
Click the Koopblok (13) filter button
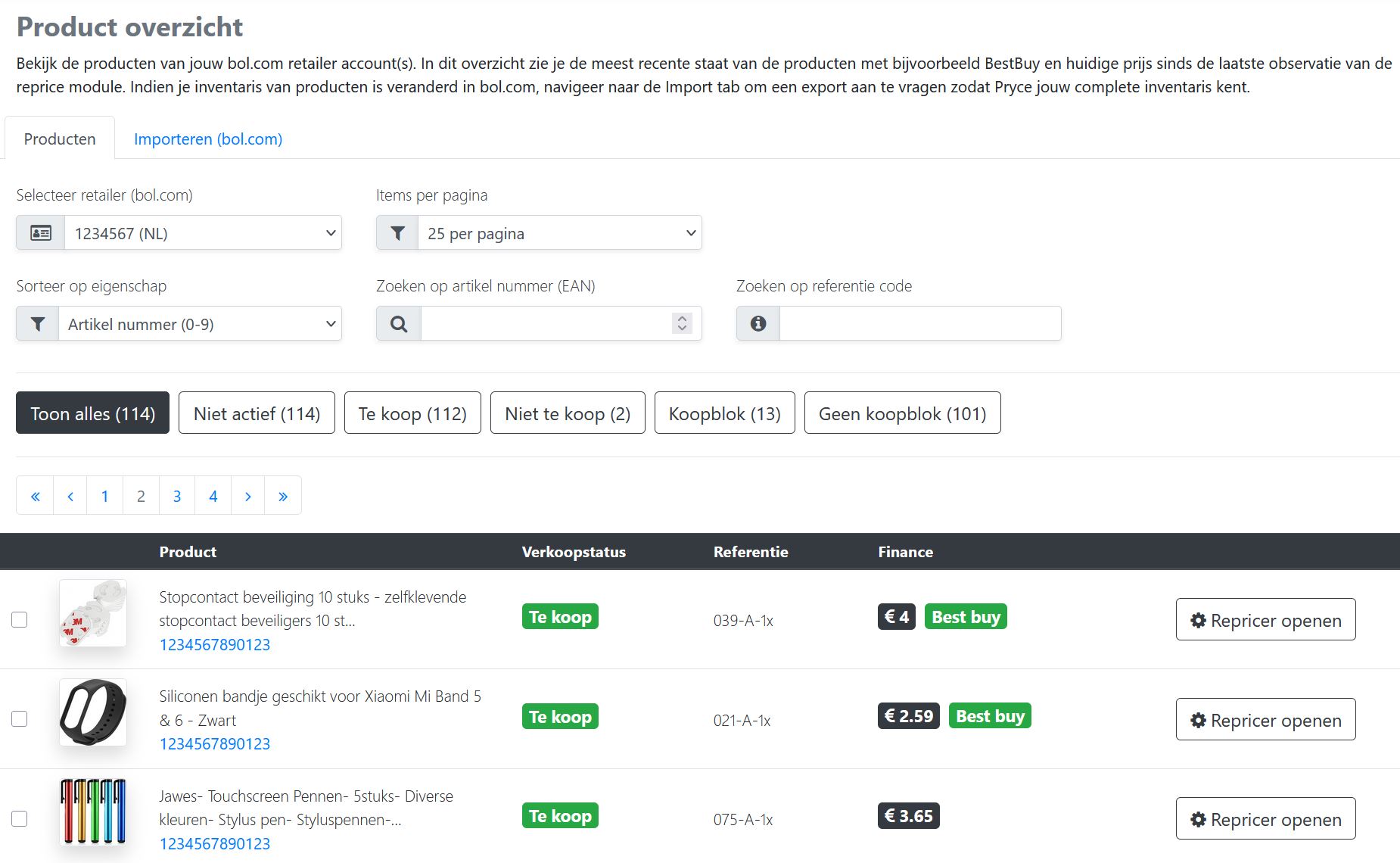tap(724, 413)
